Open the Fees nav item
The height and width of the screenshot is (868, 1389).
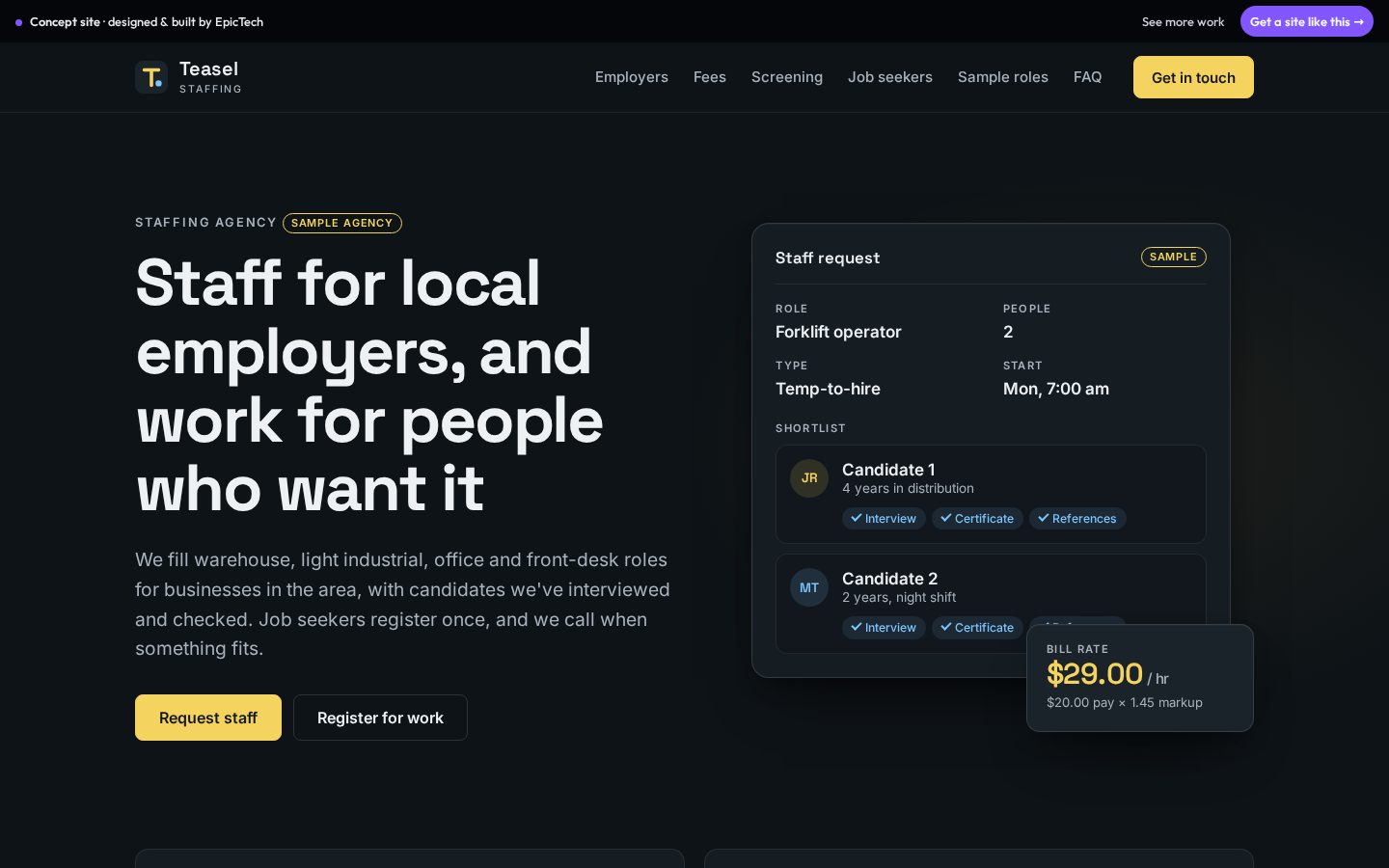(710, 77)
